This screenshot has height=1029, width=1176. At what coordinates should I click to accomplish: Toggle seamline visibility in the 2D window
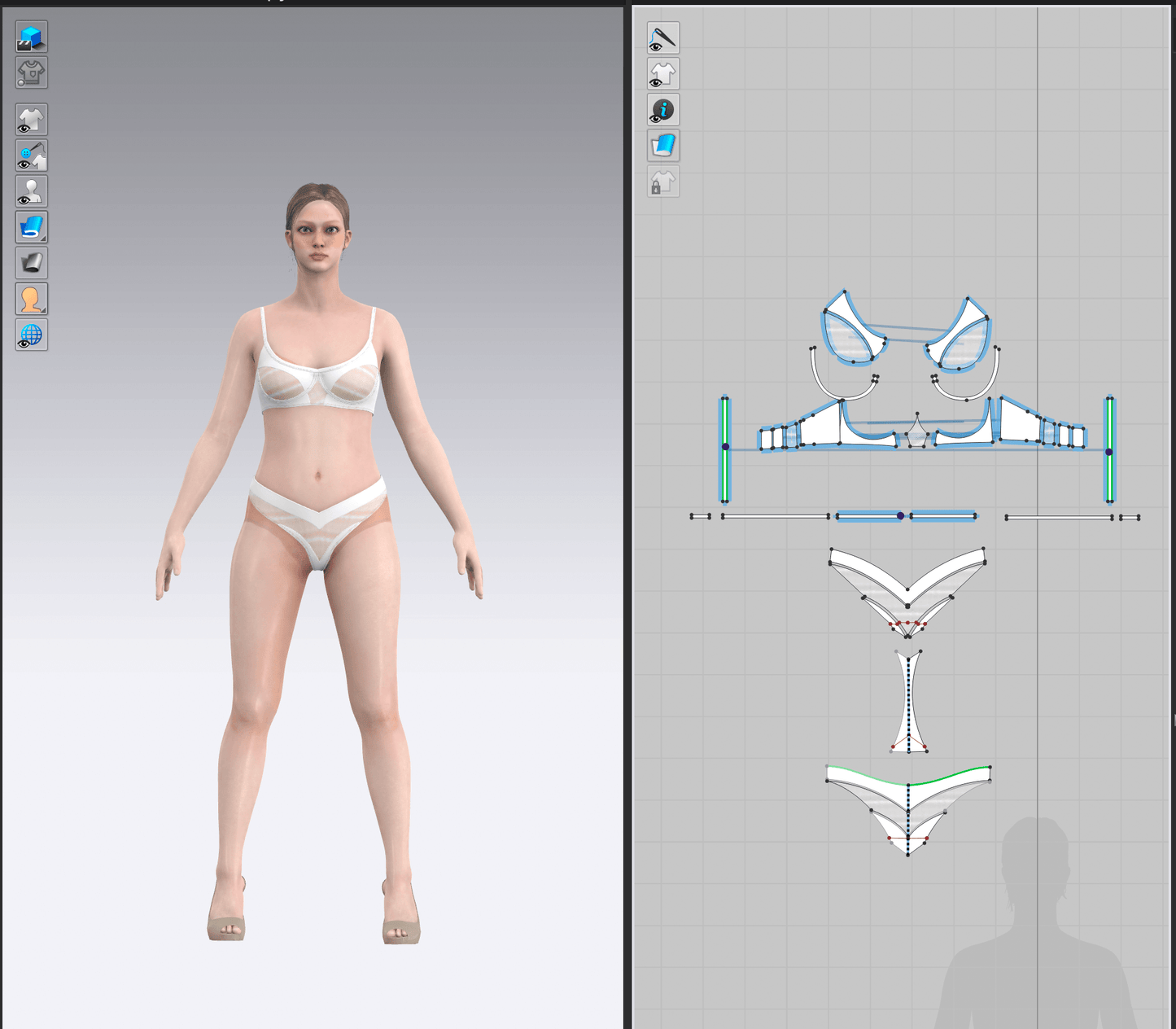[663, 38]
